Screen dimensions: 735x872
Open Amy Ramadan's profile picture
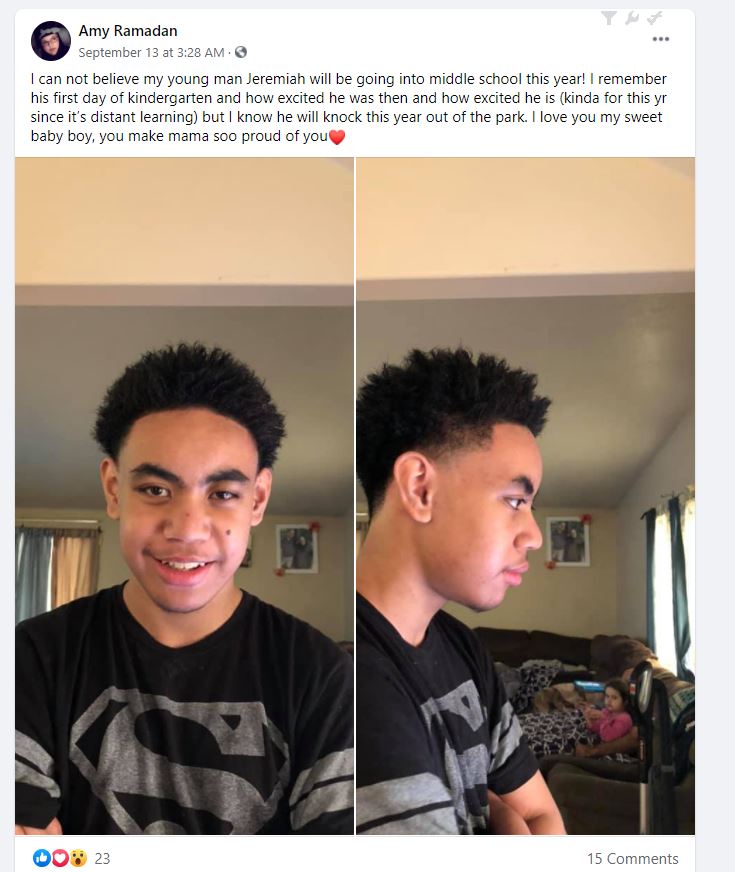(x=51, y=41)
